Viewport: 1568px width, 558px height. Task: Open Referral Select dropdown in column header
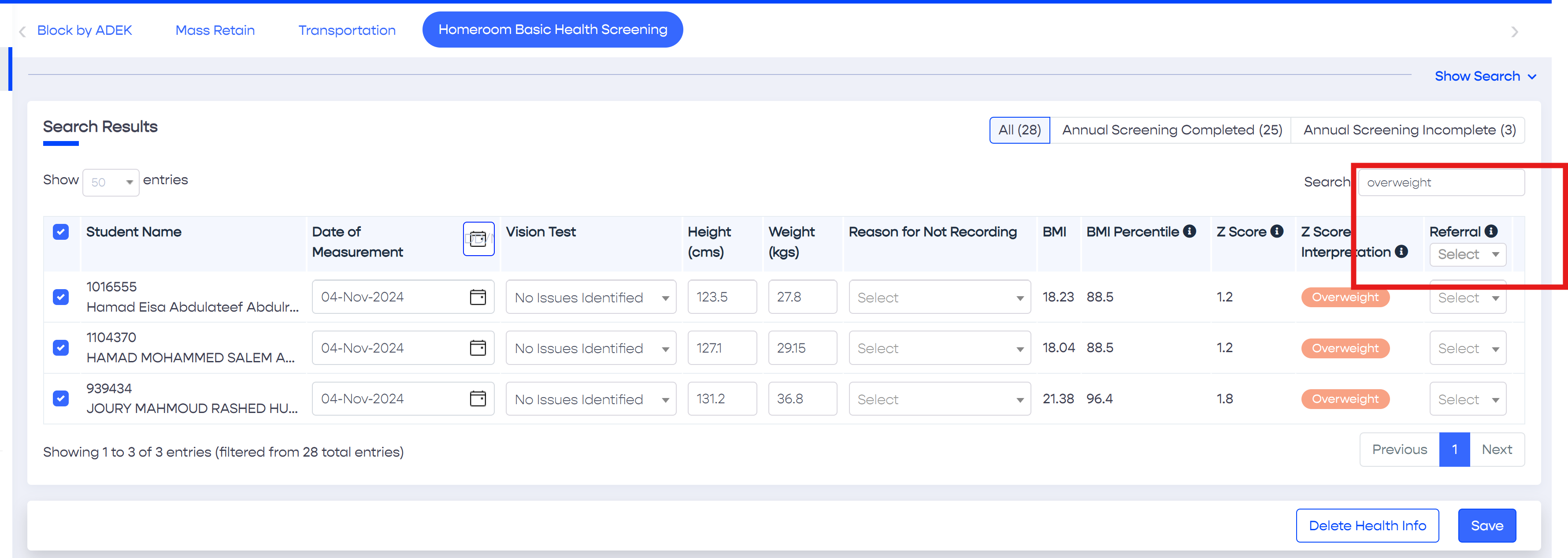[1467, 255]
